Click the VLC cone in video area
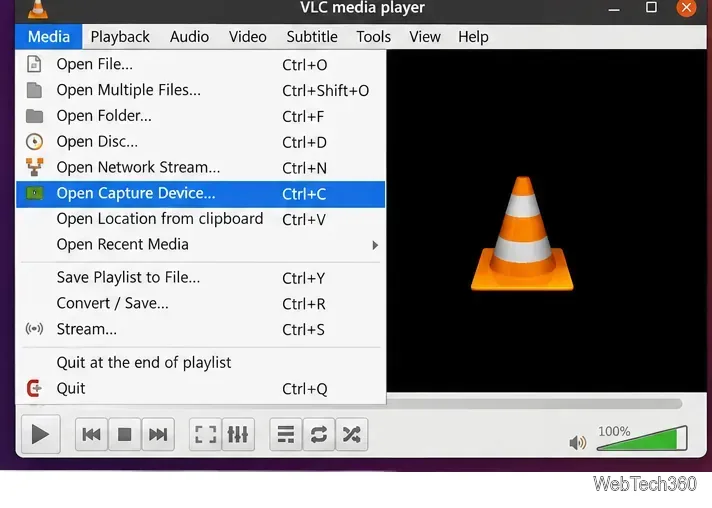Viewport: 712px width, 508px height. click(x=522, y=234)
